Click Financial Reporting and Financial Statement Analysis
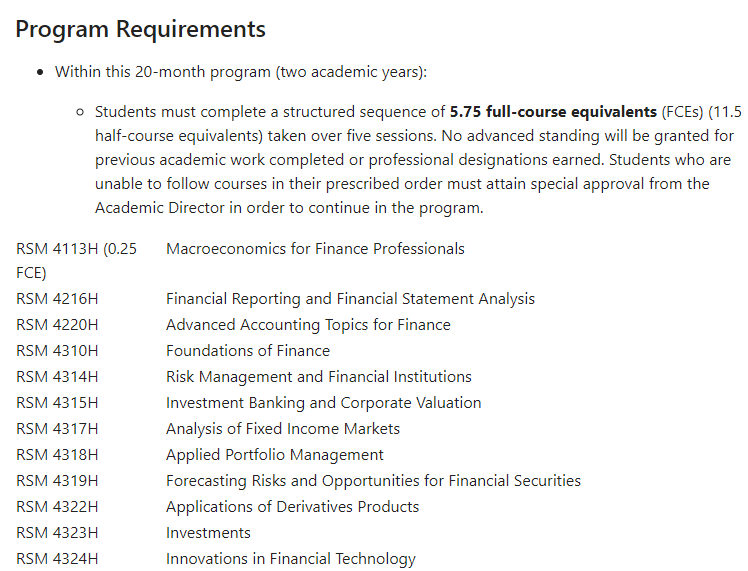The width and height of the screenshot is (748, 571). (x=350, y=299)
